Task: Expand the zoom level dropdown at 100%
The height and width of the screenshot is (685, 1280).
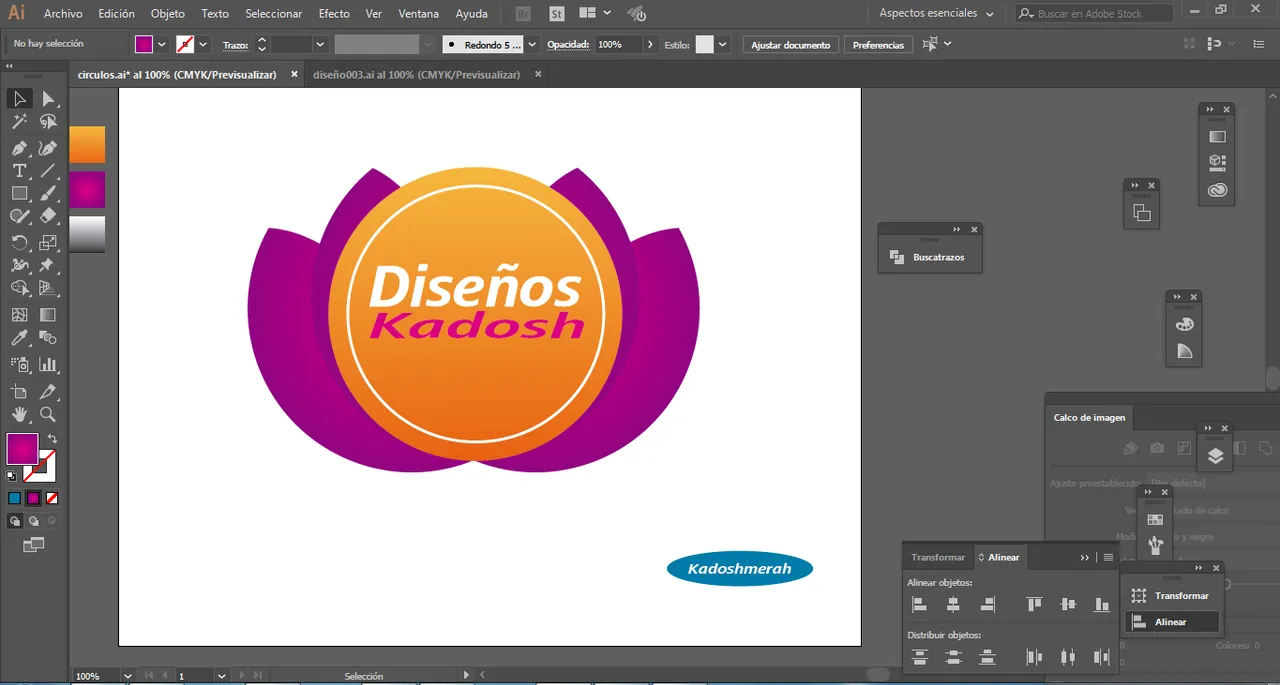Action: pos(127,676)
